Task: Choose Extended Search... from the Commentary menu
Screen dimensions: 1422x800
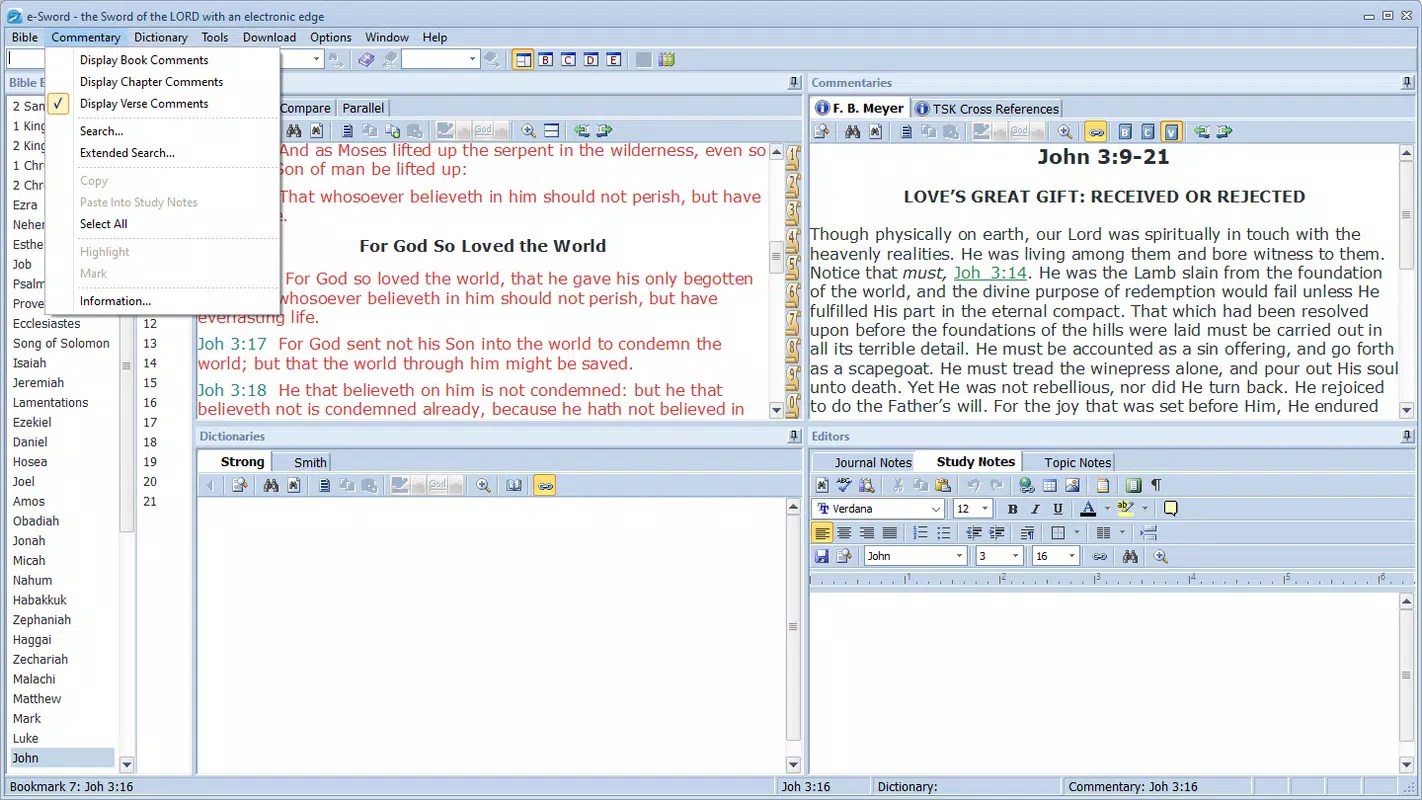Action: (x=127, y=153)
